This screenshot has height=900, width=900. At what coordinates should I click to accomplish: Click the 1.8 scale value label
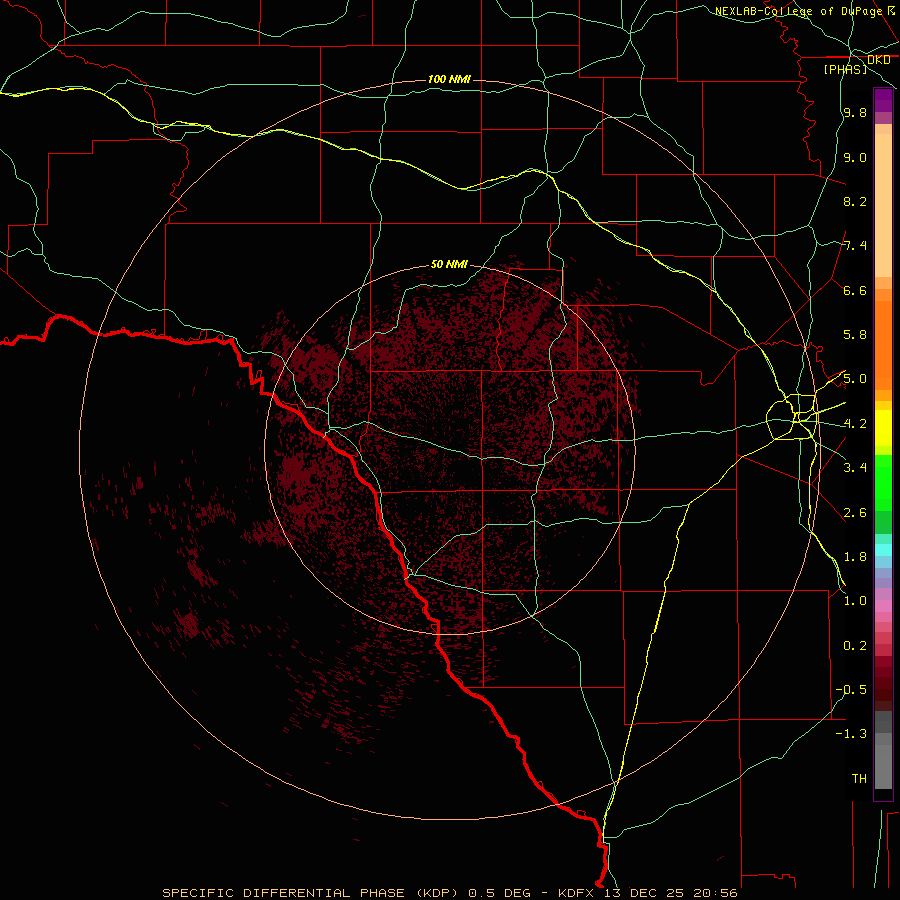pyautogui.click(x=855, y=557)
